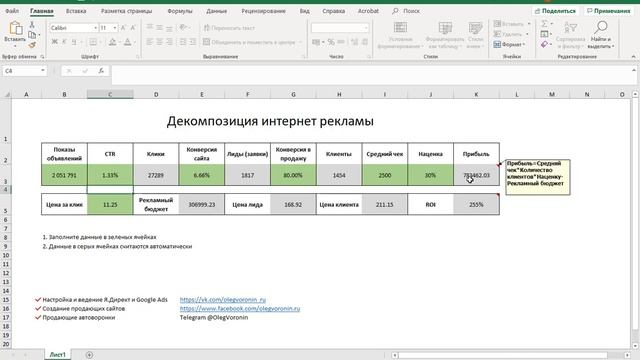This screenshot has height=360, width=640.
Task: Click the Fill down icon
Action: click(544, 34)
